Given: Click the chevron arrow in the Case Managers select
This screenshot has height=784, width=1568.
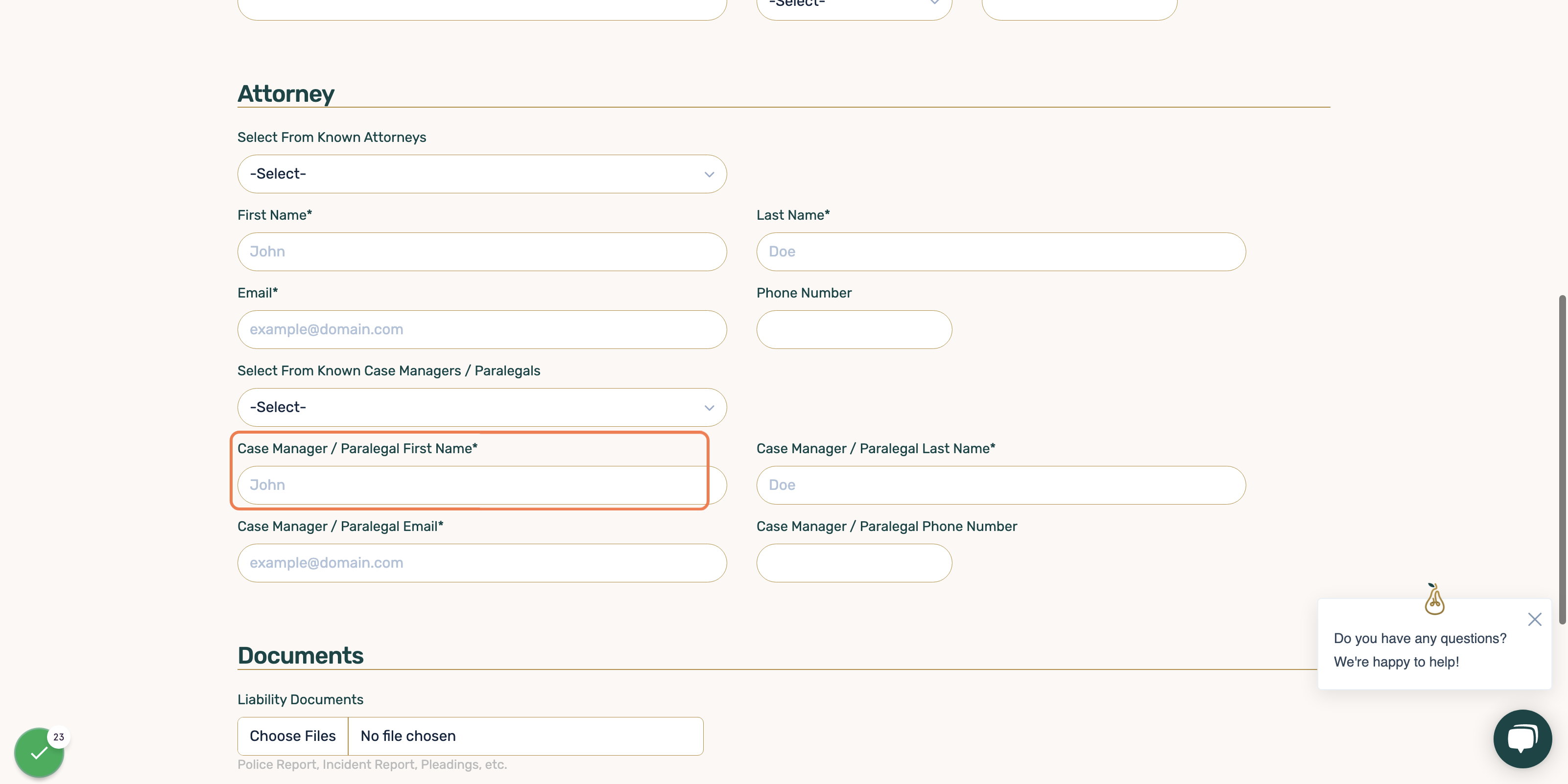Looking at the screenshot, I should pos(709,408).
